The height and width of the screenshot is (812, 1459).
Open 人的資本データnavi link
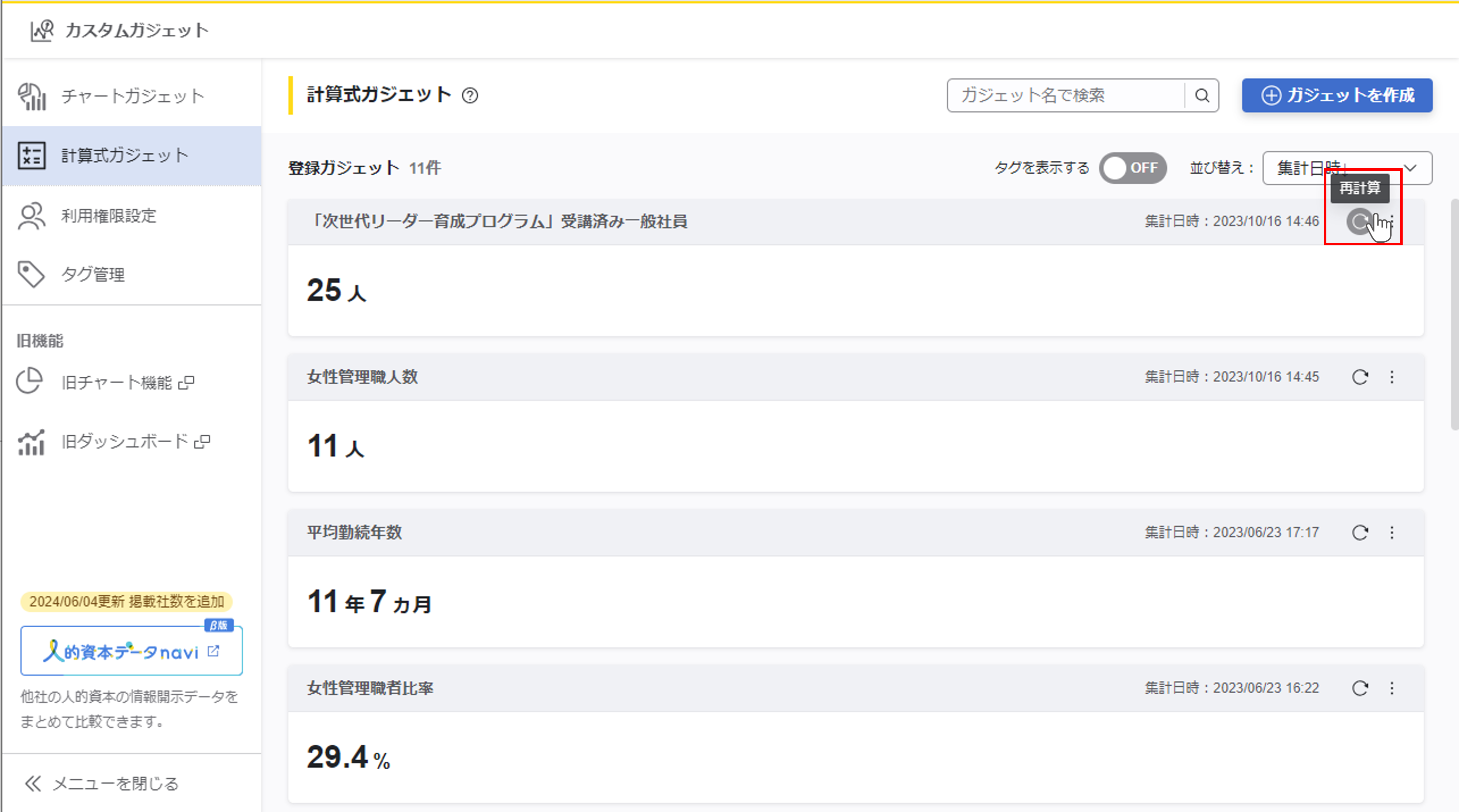[131, 651]
